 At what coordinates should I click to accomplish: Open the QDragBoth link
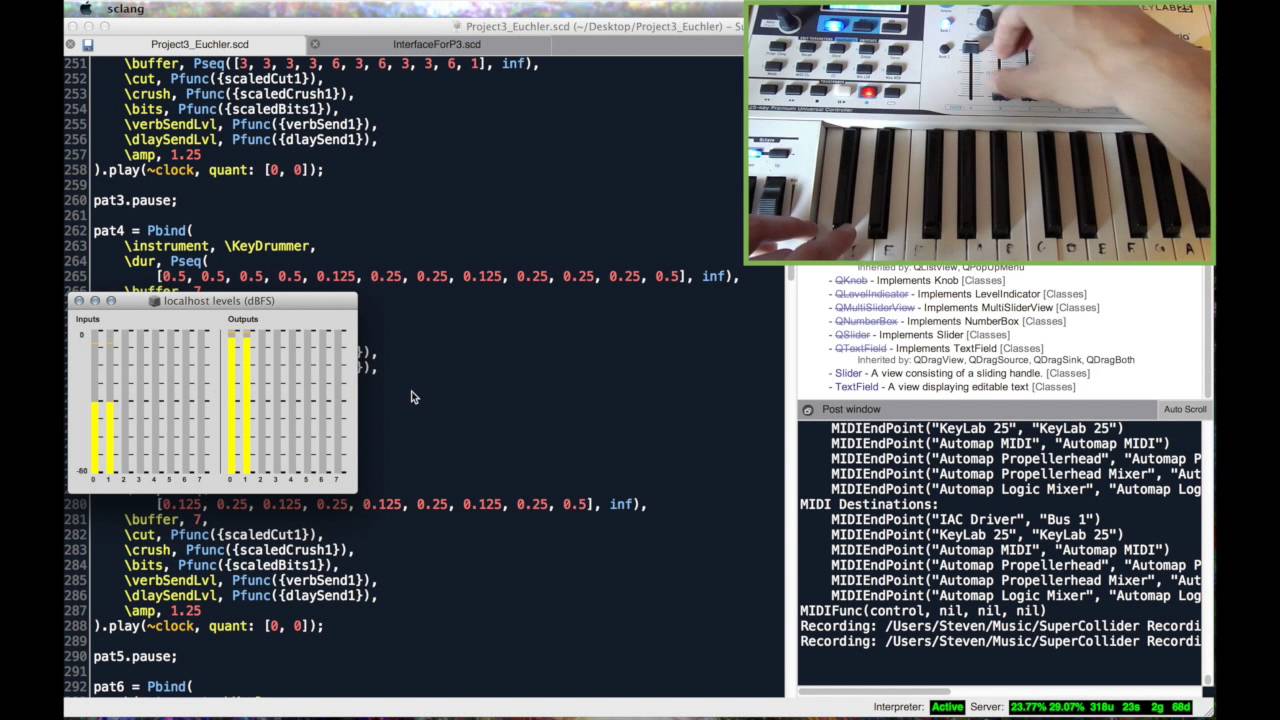pos(1110,360)
